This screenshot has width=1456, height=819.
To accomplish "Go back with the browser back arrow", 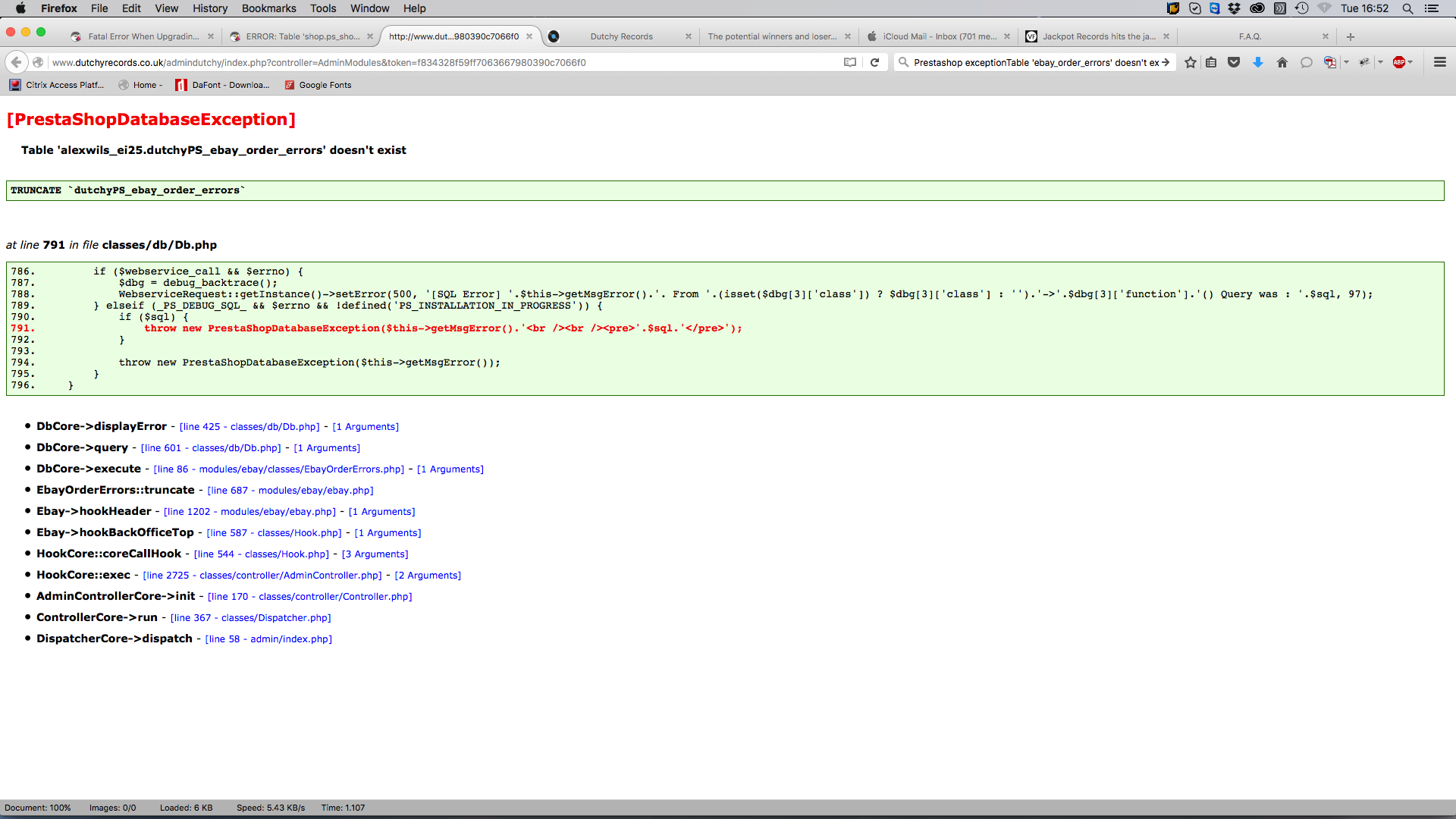I will [16, 62].
